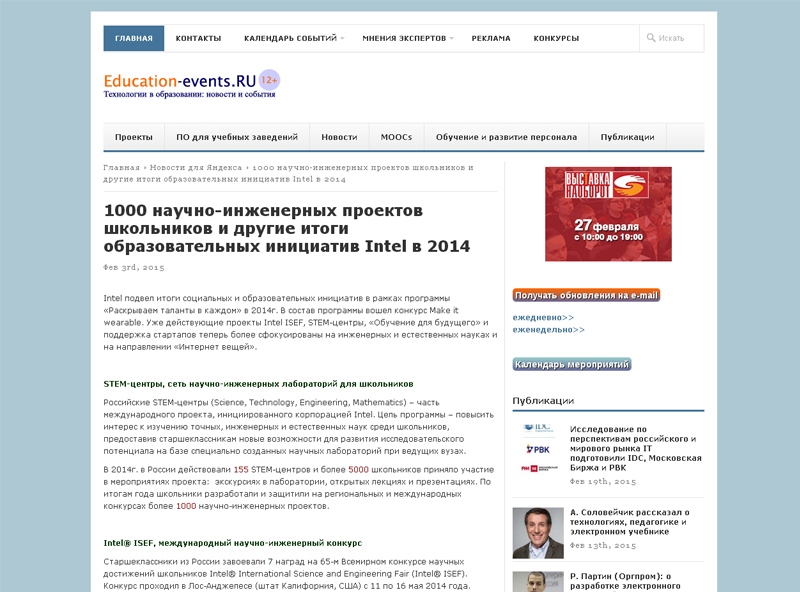Select ПО для учебных заведений tab
Screen dimensions: 800x592
coord(237,137)
